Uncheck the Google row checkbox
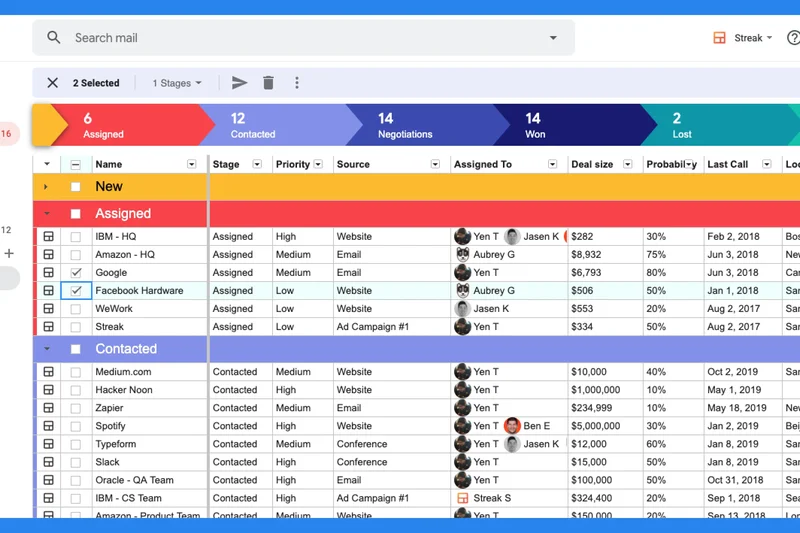This screenshot has height=533, width=800. pyautogui.click(x=76, y=272)
